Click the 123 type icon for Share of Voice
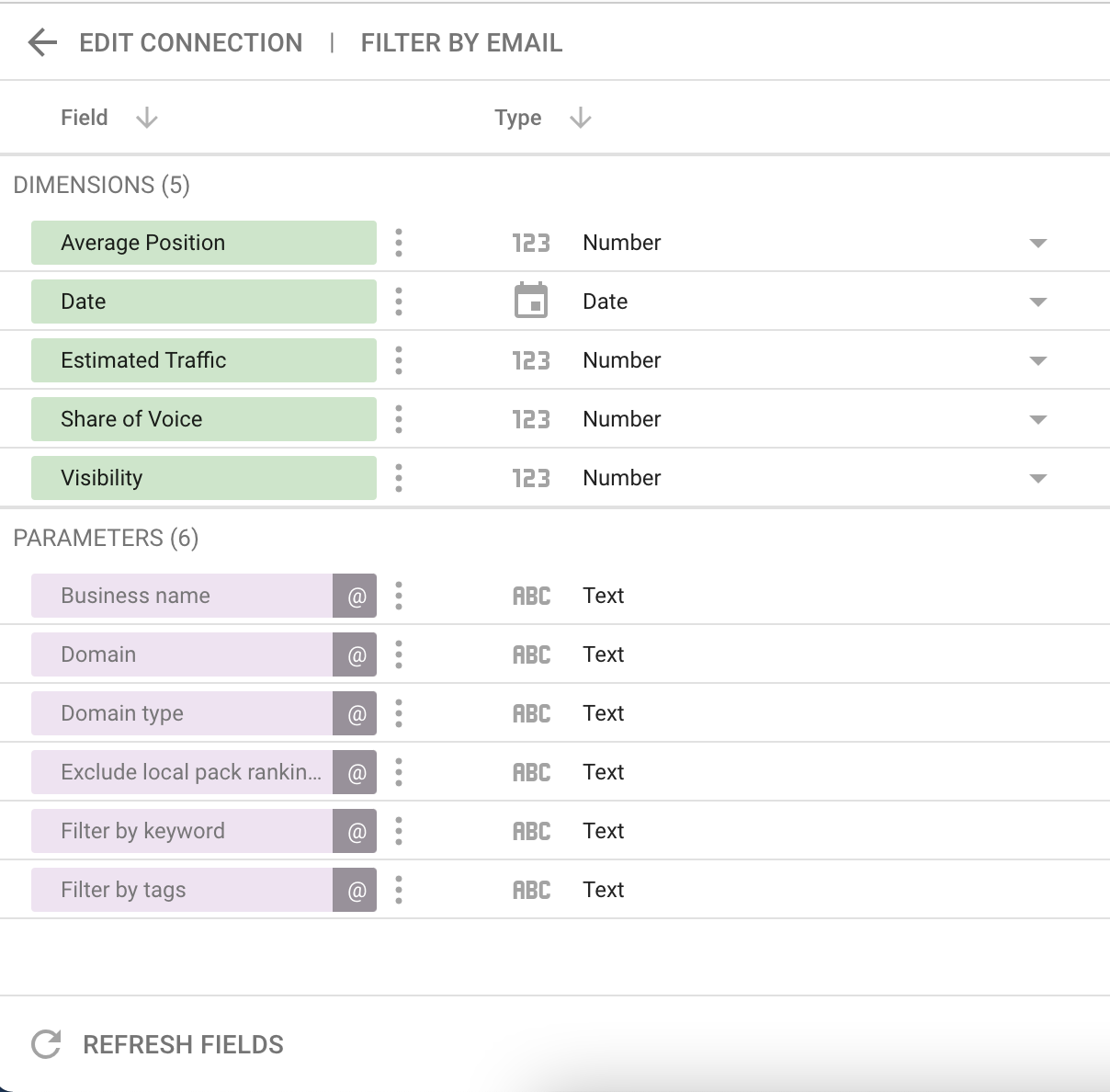Image resolution: width=1110 pixels, height=1092 pixels. (531, 419)
